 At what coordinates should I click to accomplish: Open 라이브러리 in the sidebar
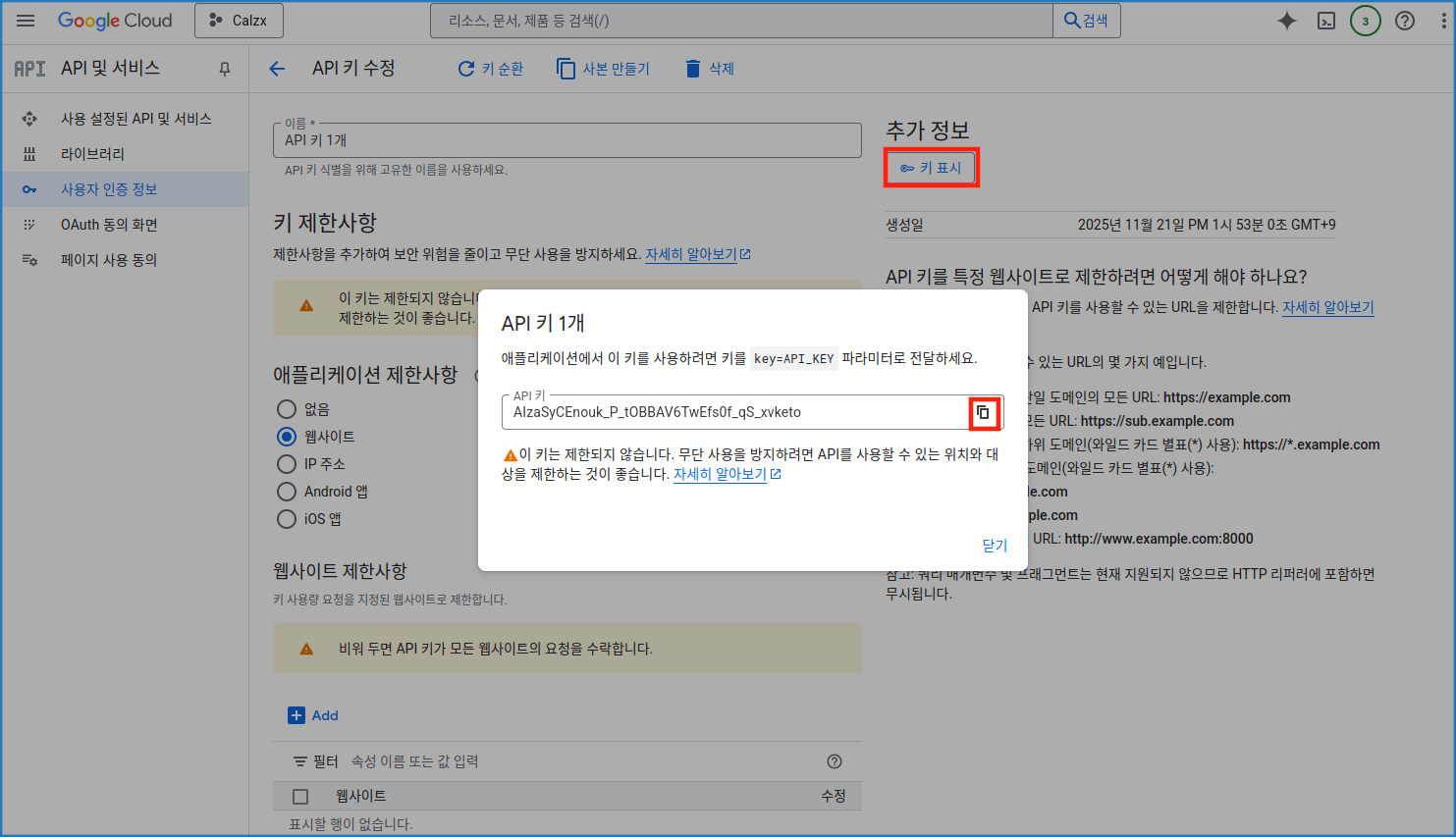click(92, 154)
